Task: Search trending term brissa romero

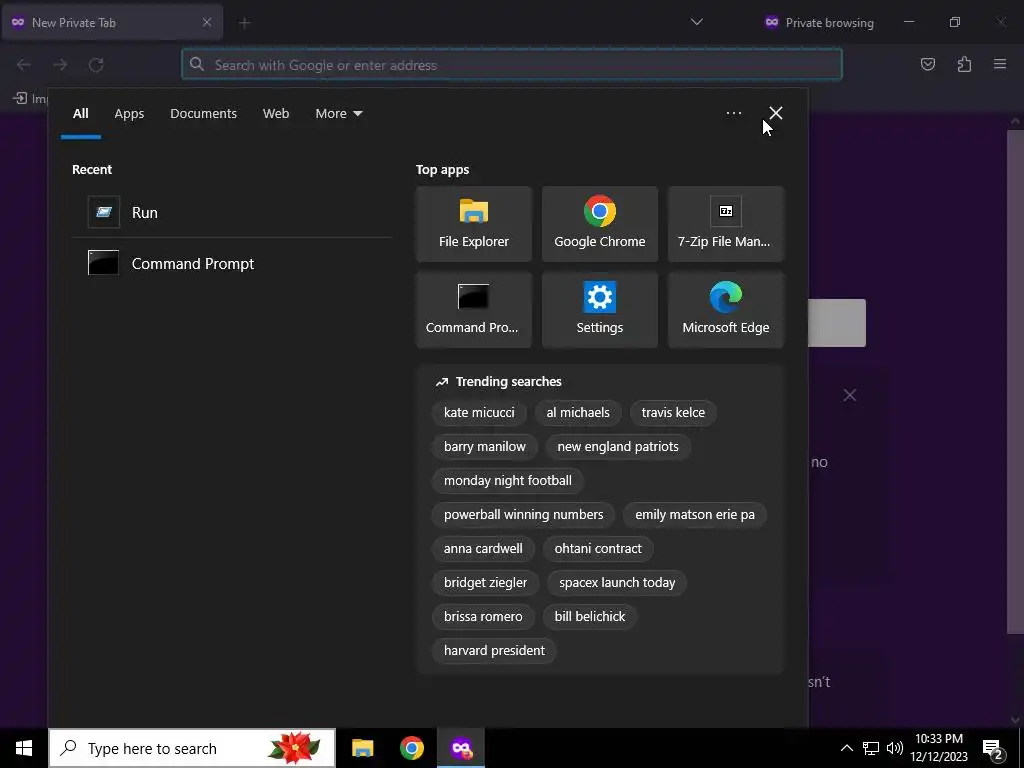Action: [483, 616]
